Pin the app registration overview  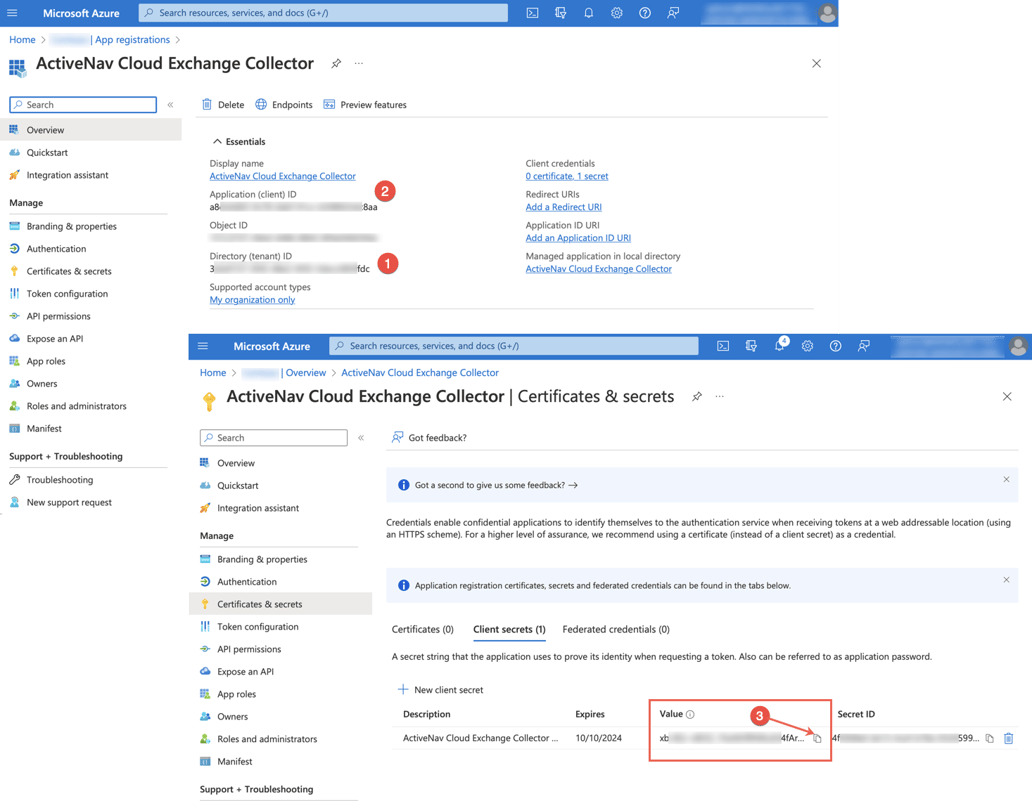[x=336, y=62]
